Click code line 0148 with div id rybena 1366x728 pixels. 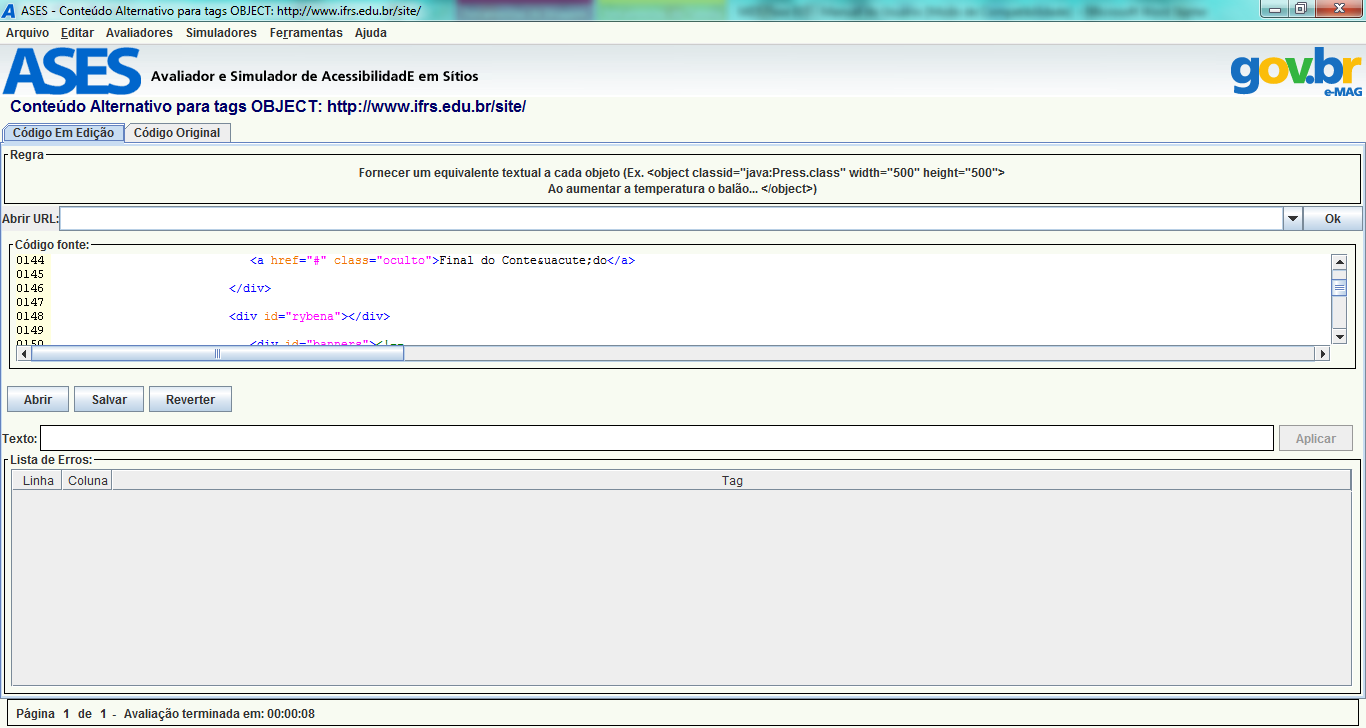(309, 316)
